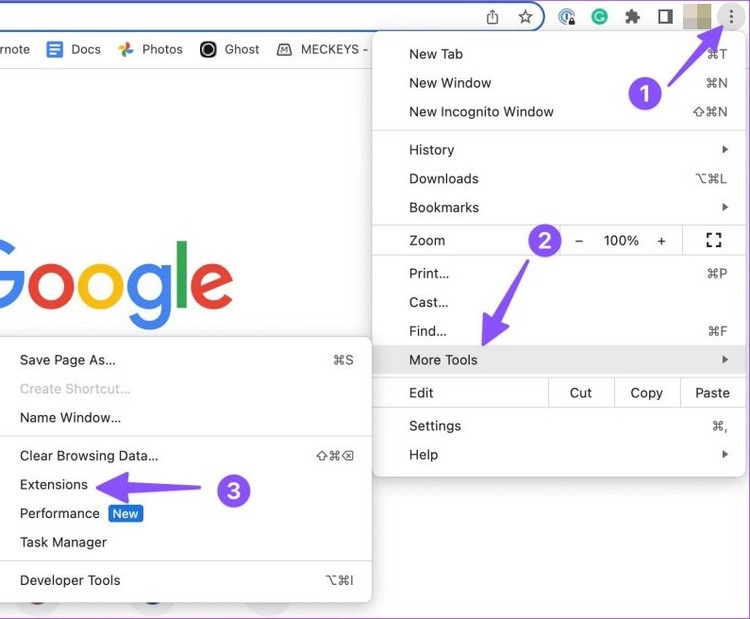Select Name Window... in submenu
The height and width of the screenshot is (619, 750).
(186, 418)
